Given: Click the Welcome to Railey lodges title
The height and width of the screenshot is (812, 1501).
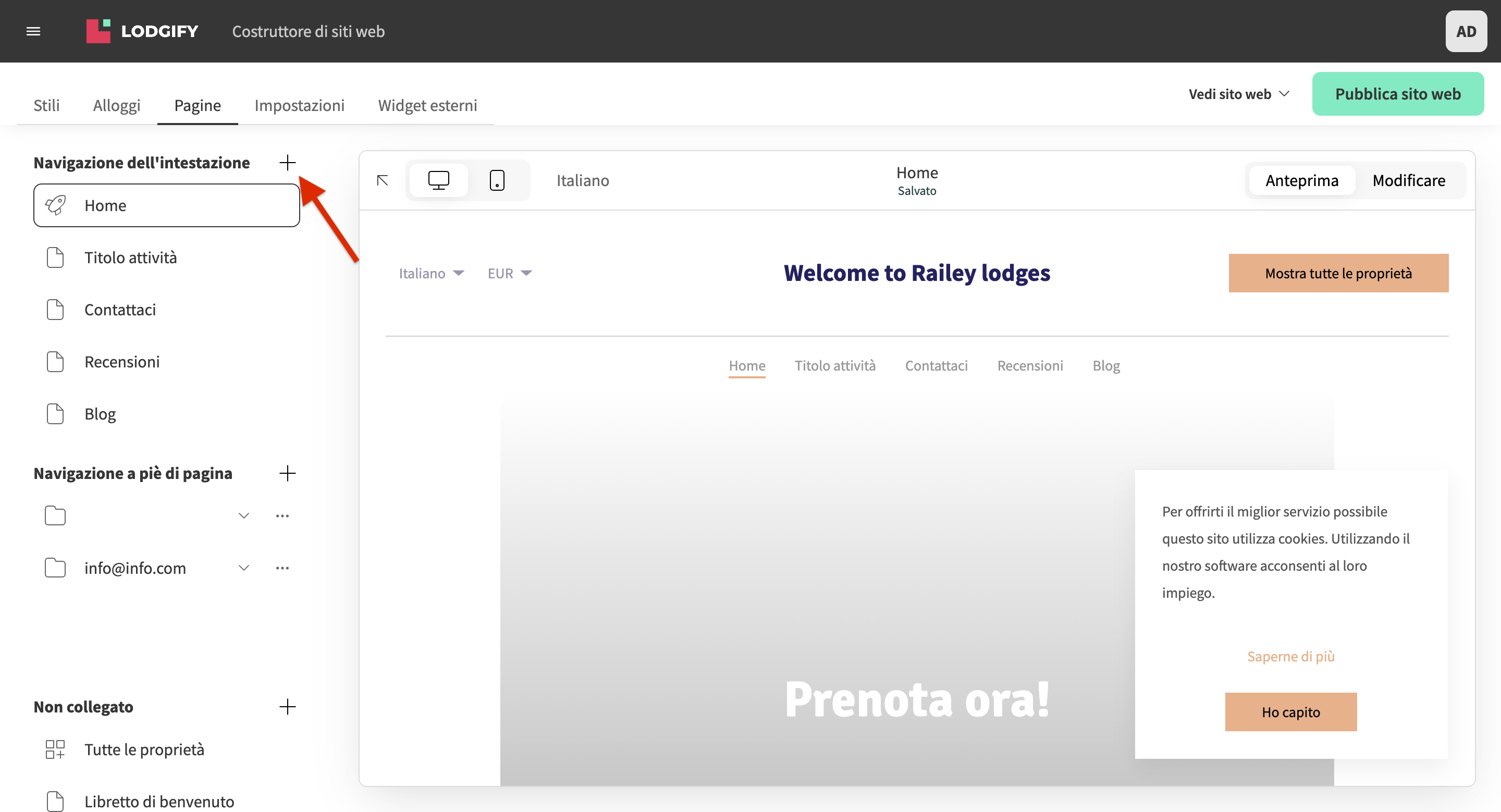Looking at the screenshot, I should click(917, 273).
